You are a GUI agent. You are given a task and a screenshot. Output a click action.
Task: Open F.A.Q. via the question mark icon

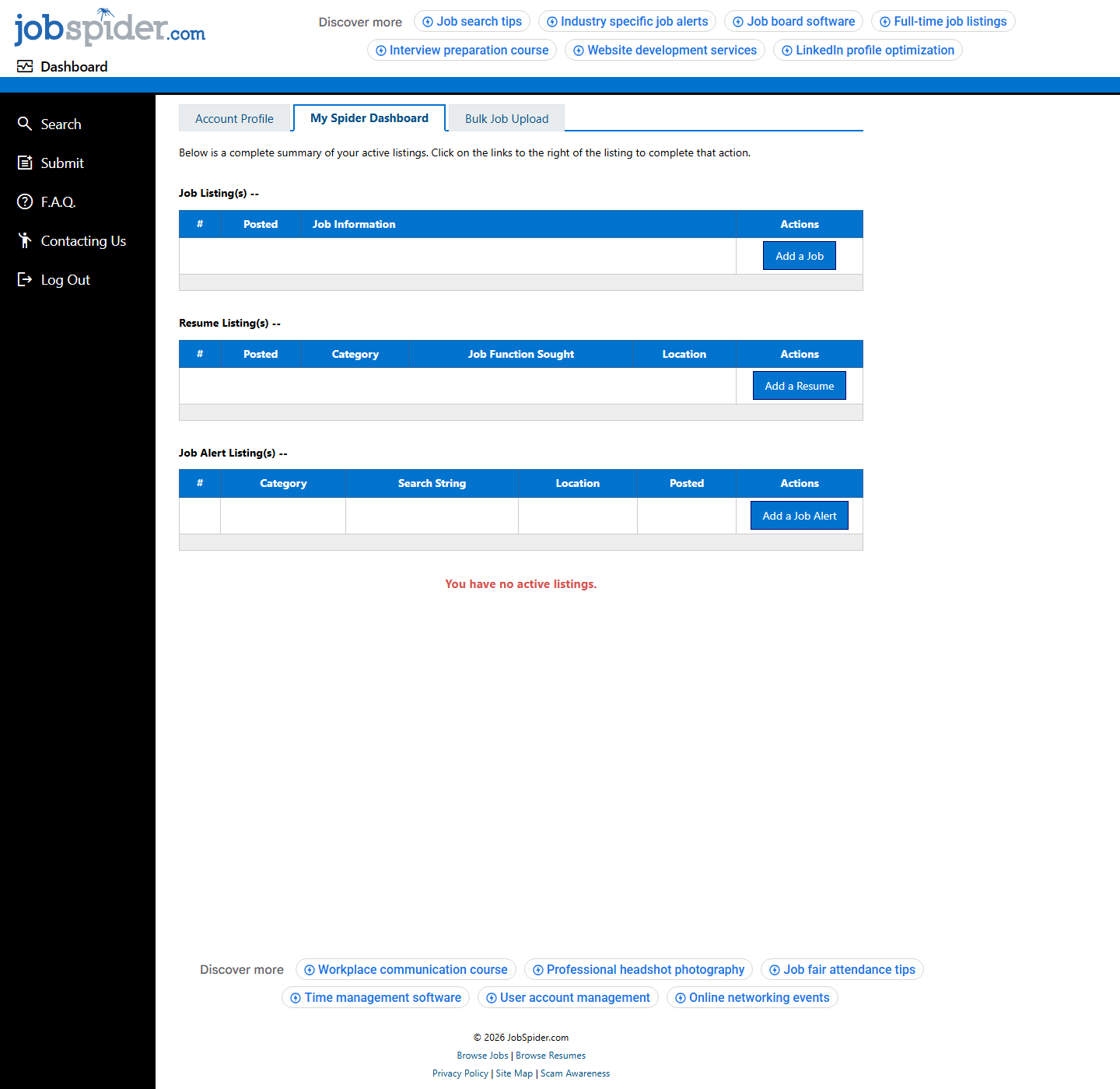(25, 201)
